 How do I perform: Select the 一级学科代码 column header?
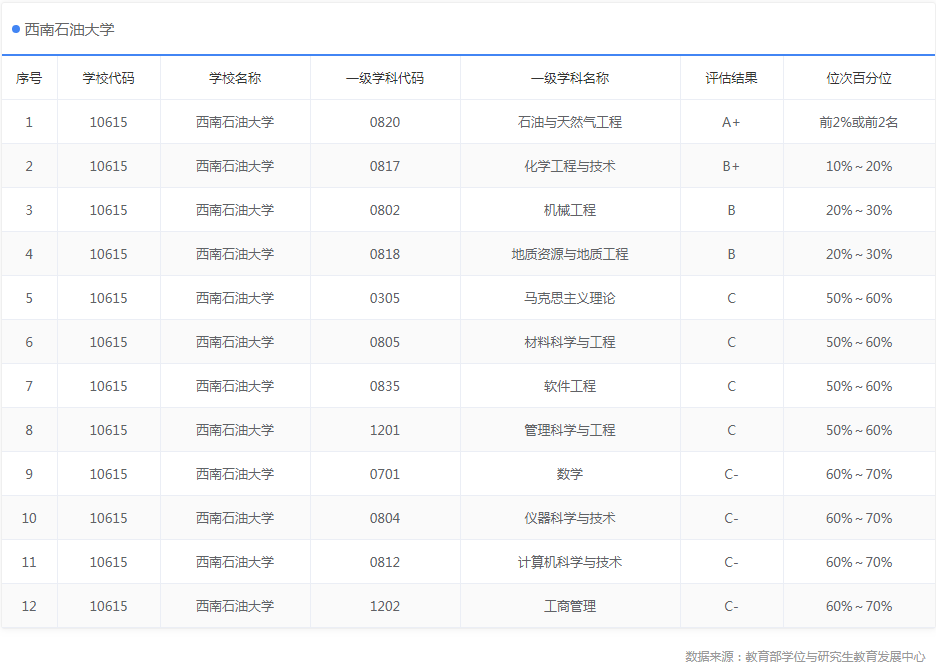coord(384,77)
